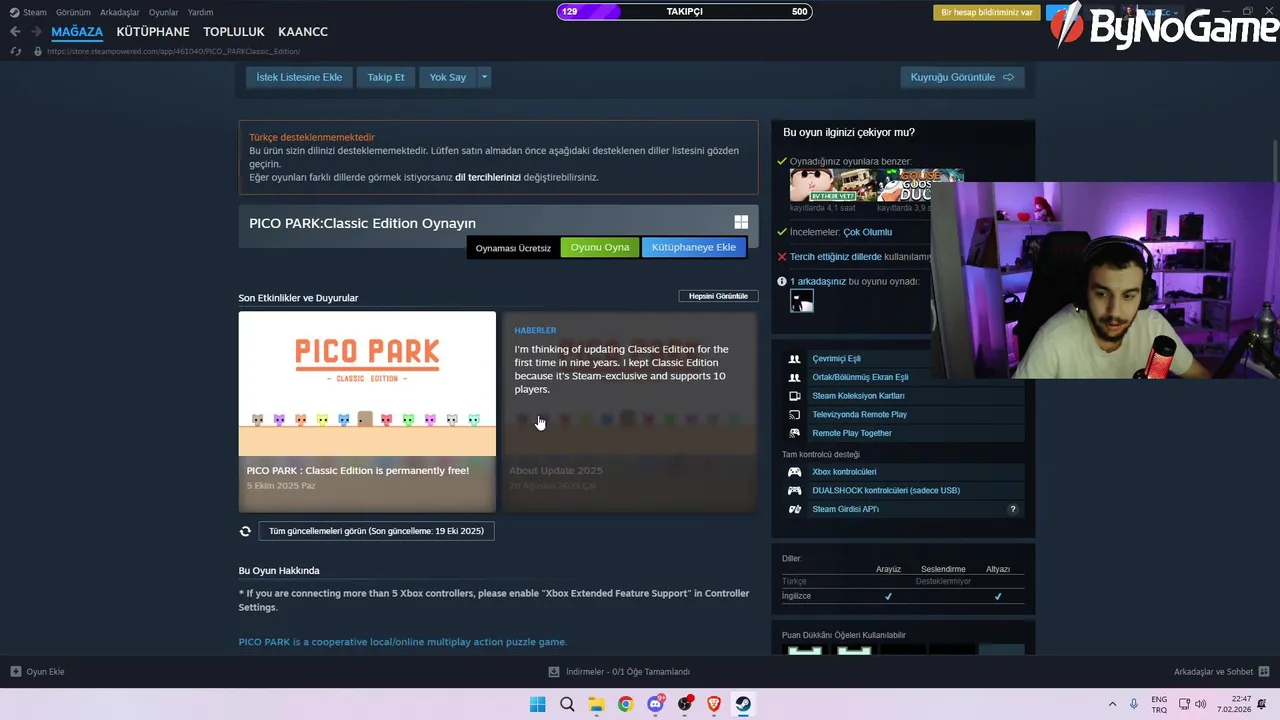The image size is (1280, 720).
Task: Open the clock and date panel
Action: tap(1234, 704)
